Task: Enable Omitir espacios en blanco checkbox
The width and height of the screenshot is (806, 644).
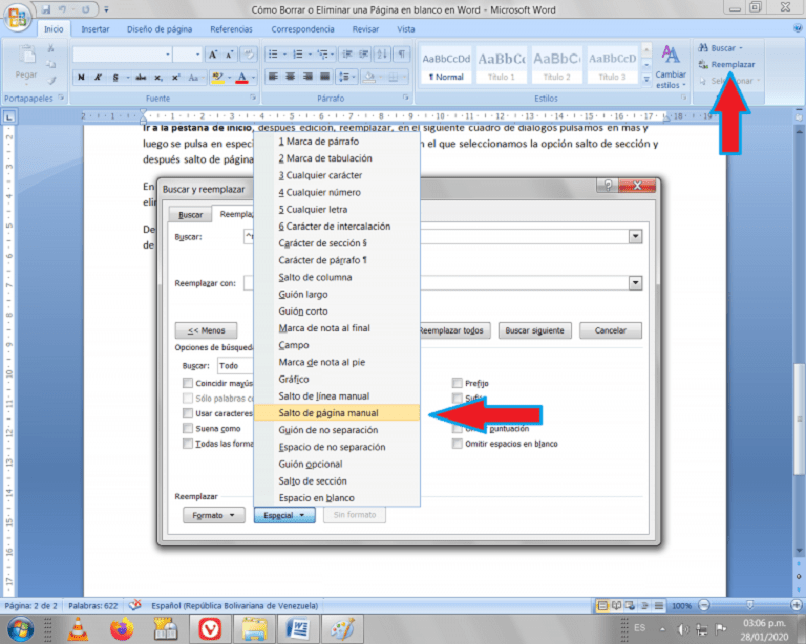Action: (457, 444)
